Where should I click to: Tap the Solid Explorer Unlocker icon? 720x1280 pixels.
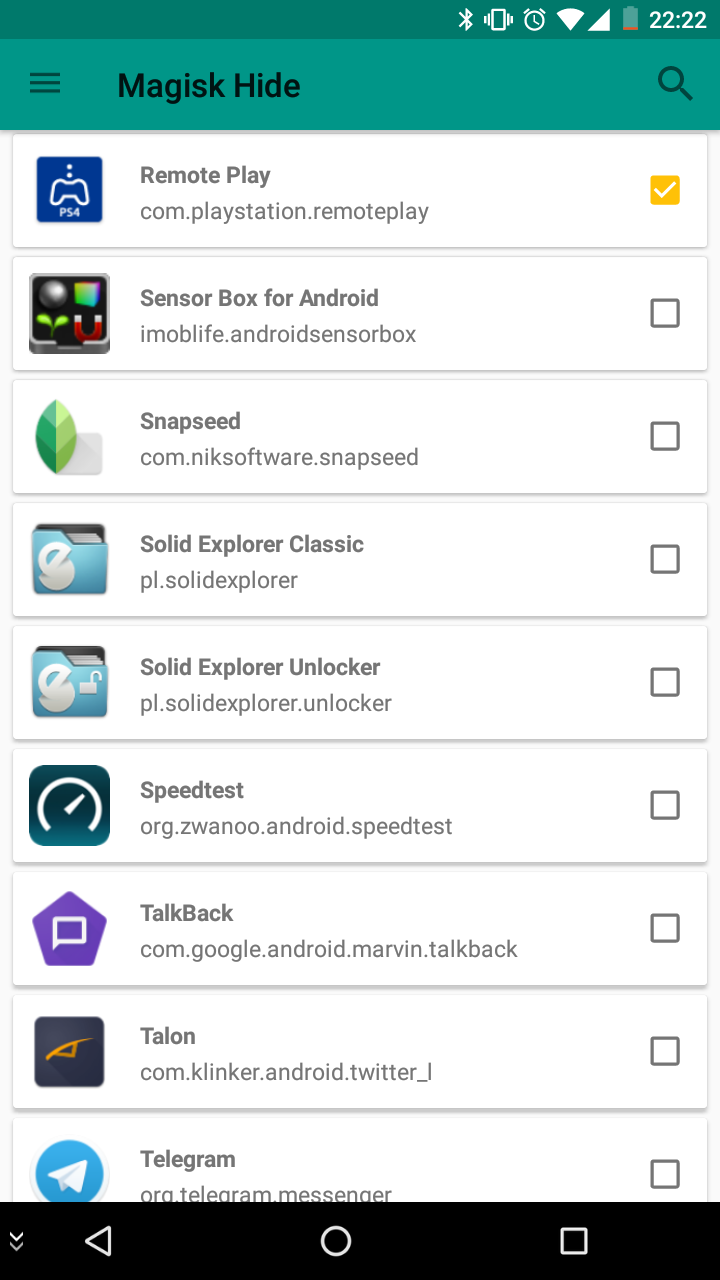point(70,682)
